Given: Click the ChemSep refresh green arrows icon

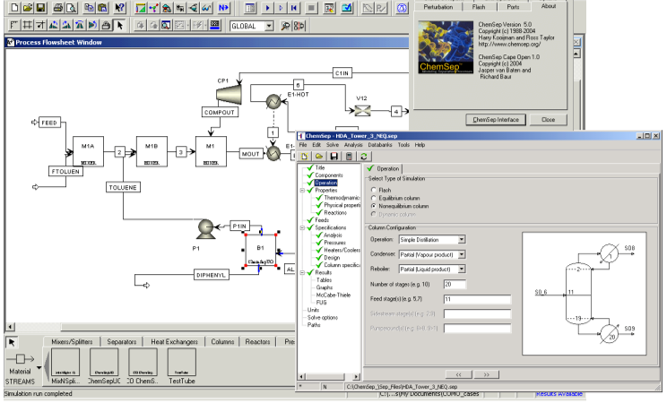Looking at the screenshot, I should tap(364, 156).
